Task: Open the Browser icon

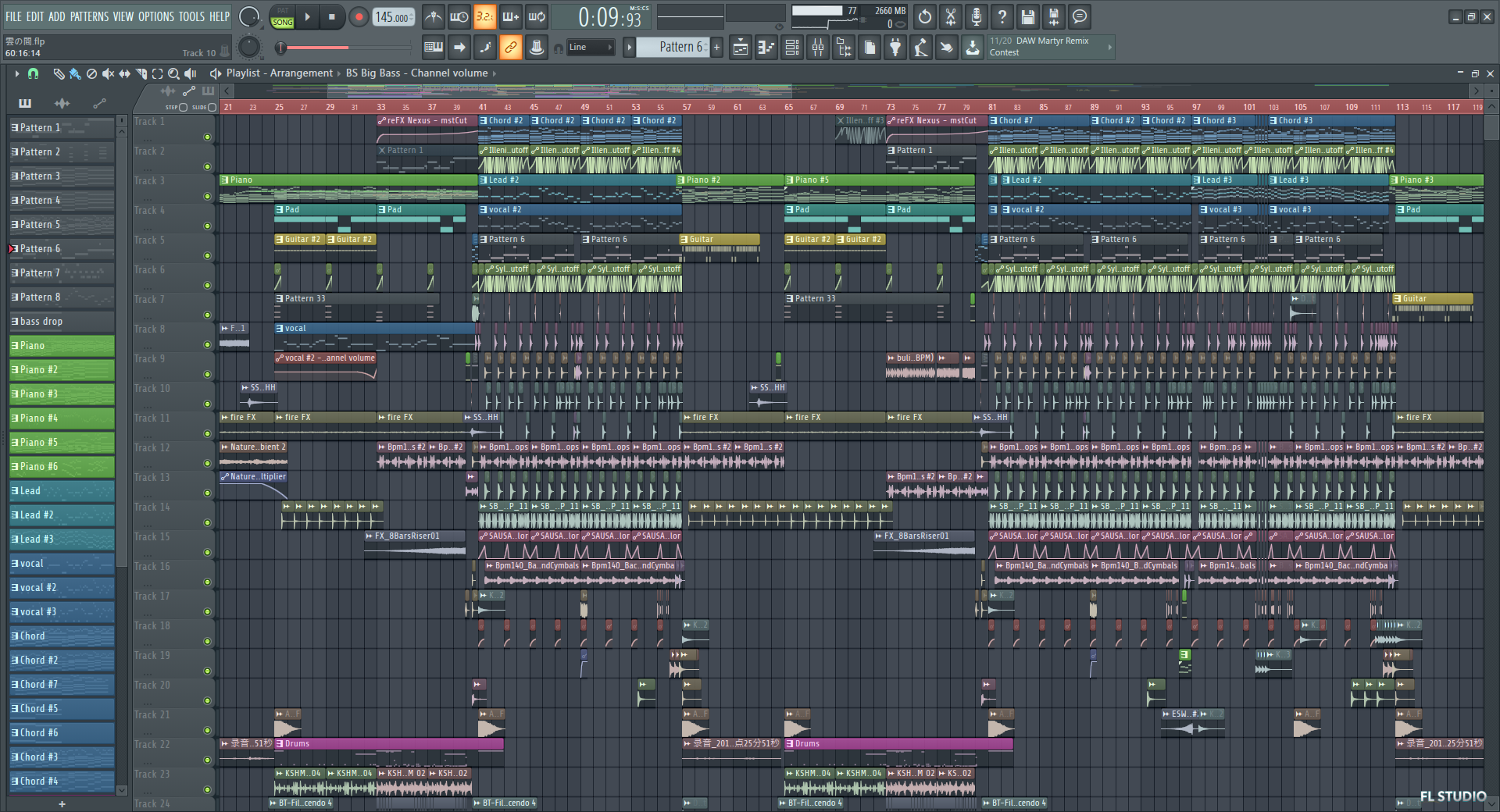Action: click(844, 48)
